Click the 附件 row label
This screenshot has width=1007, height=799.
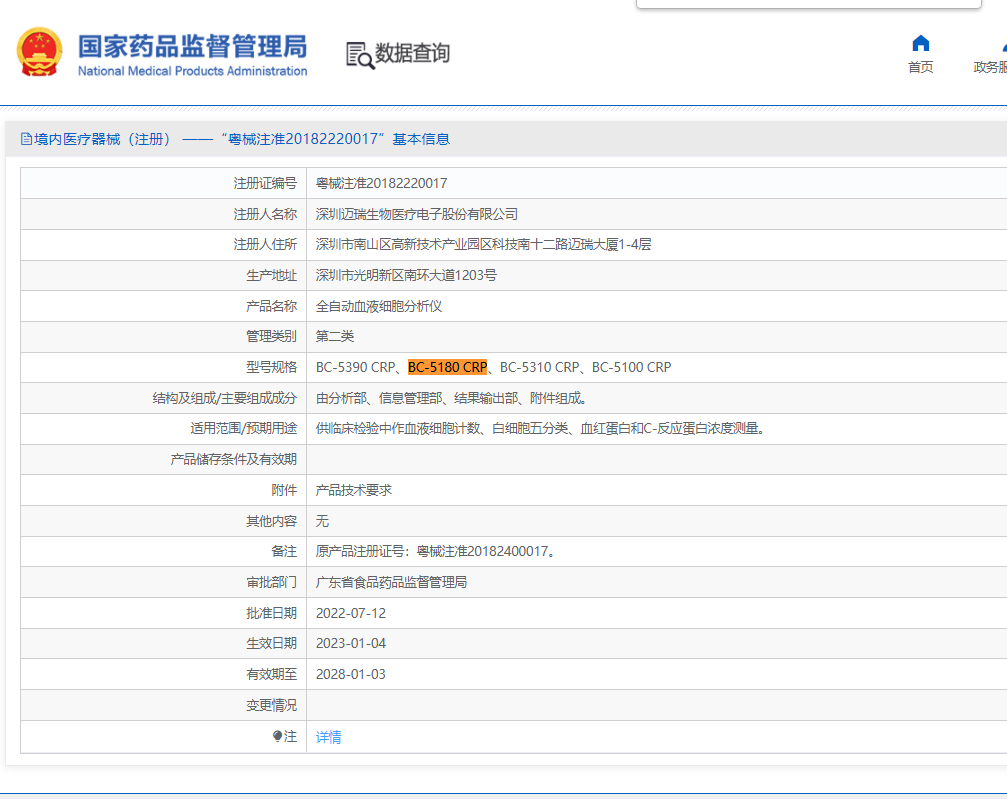[x=284, y=490]
